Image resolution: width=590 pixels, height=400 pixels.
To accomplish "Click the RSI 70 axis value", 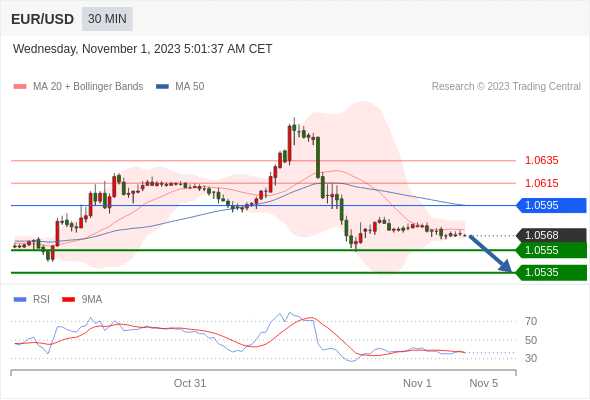I will click(531, 321).
